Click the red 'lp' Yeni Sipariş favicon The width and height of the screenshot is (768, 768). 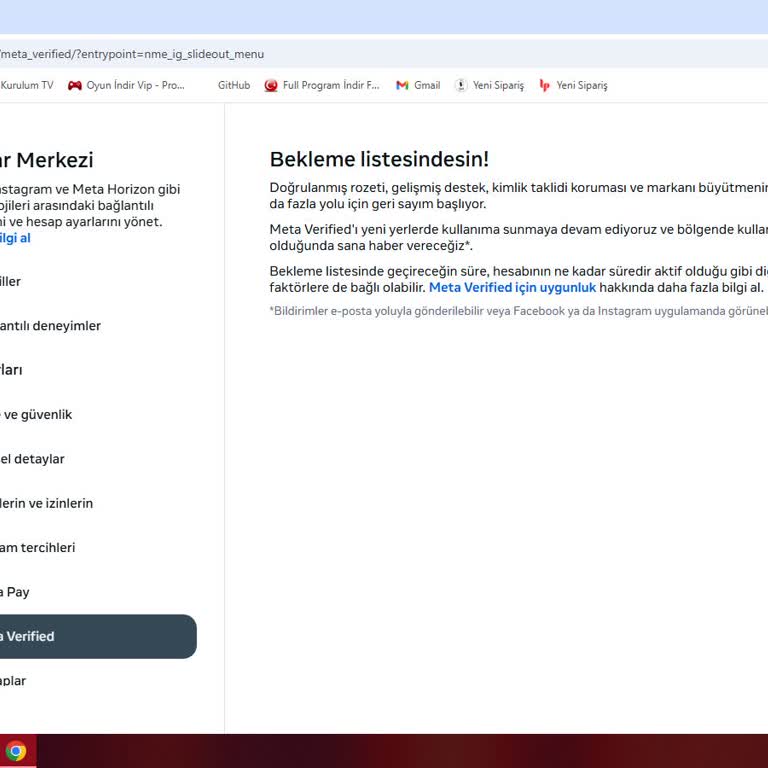click(x=544, y=85)
